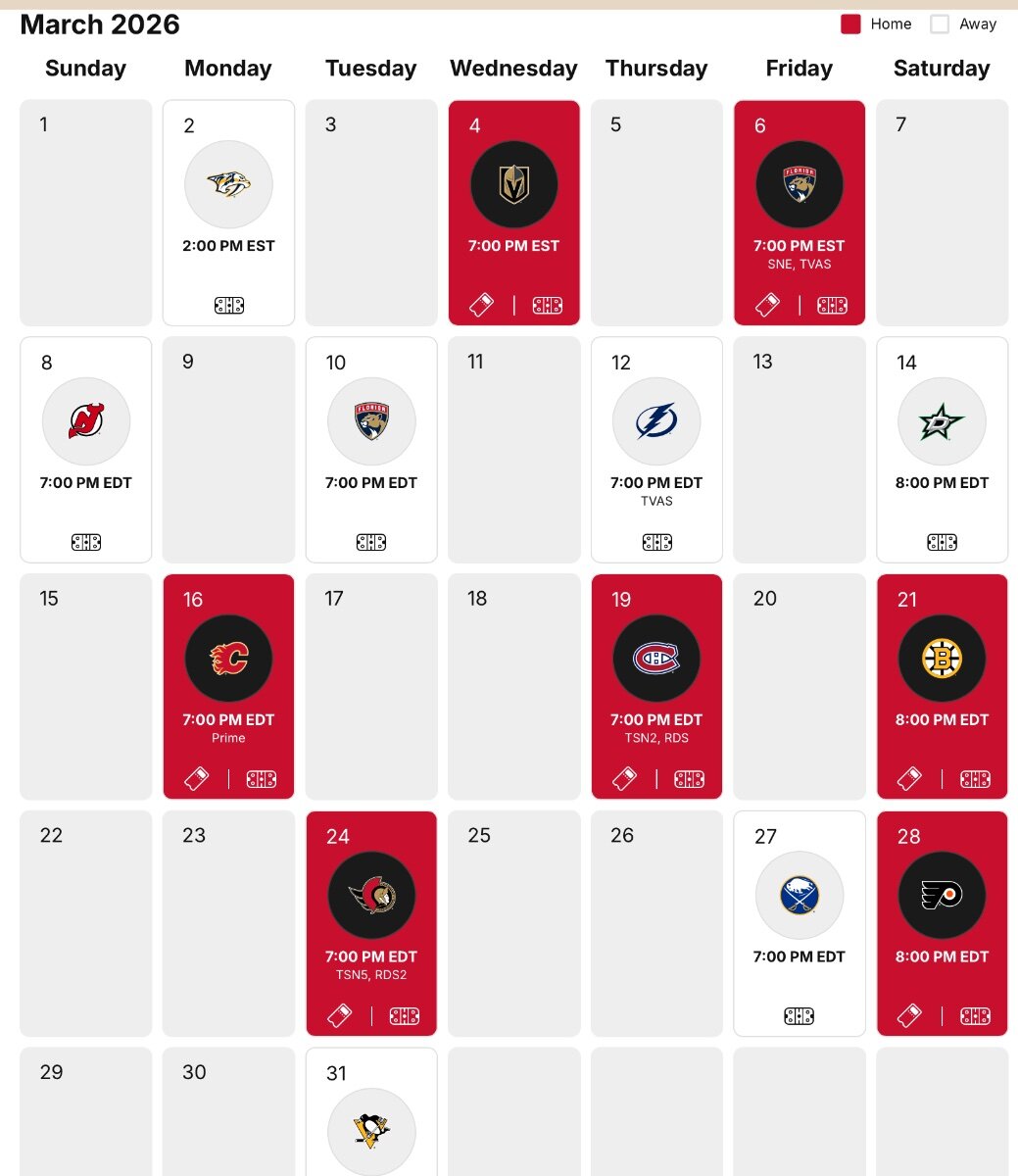Select the empty March 25 date cell

[x=513, y=923]
